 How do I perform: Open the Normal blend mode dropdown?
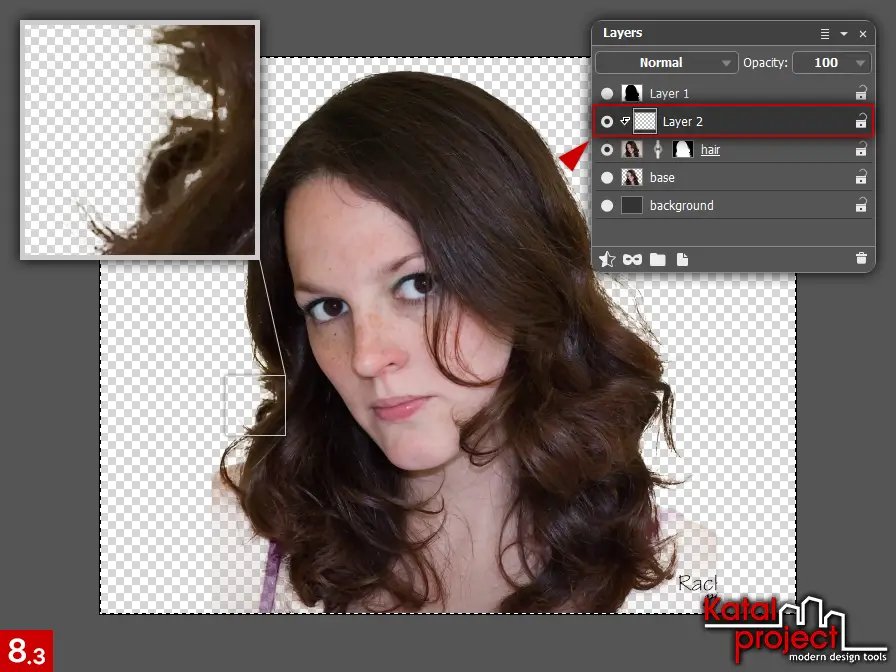tap(665, 62)
